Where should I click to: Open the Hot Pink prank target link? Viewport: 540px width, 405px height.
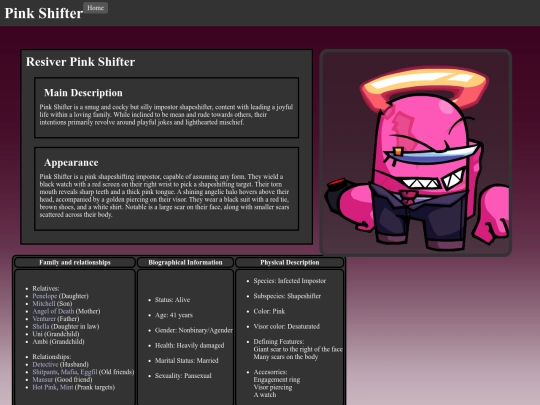pos(44,387)
